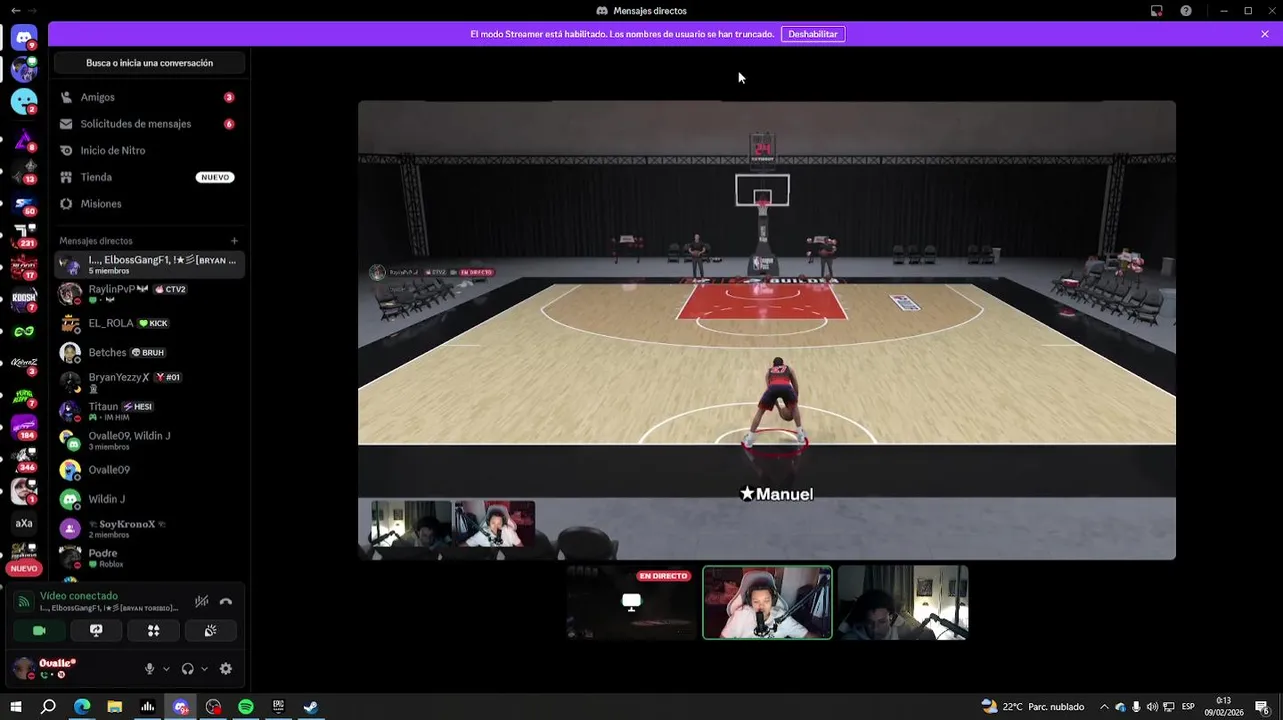Viewport: 1283px width, 720px height.
Task: Create a new direct message plus
Action: tap(234, 241)
